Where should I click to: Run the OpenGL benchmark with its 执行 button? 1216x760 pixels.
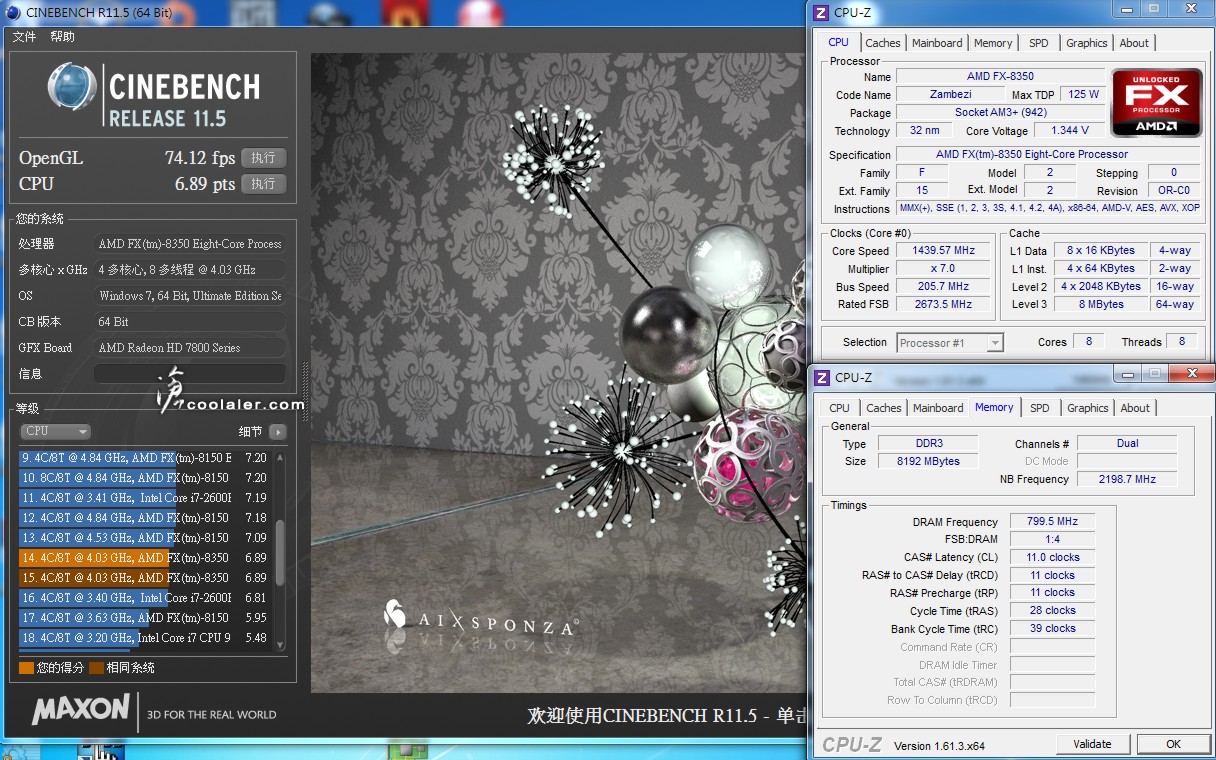[x=263, y=158]
